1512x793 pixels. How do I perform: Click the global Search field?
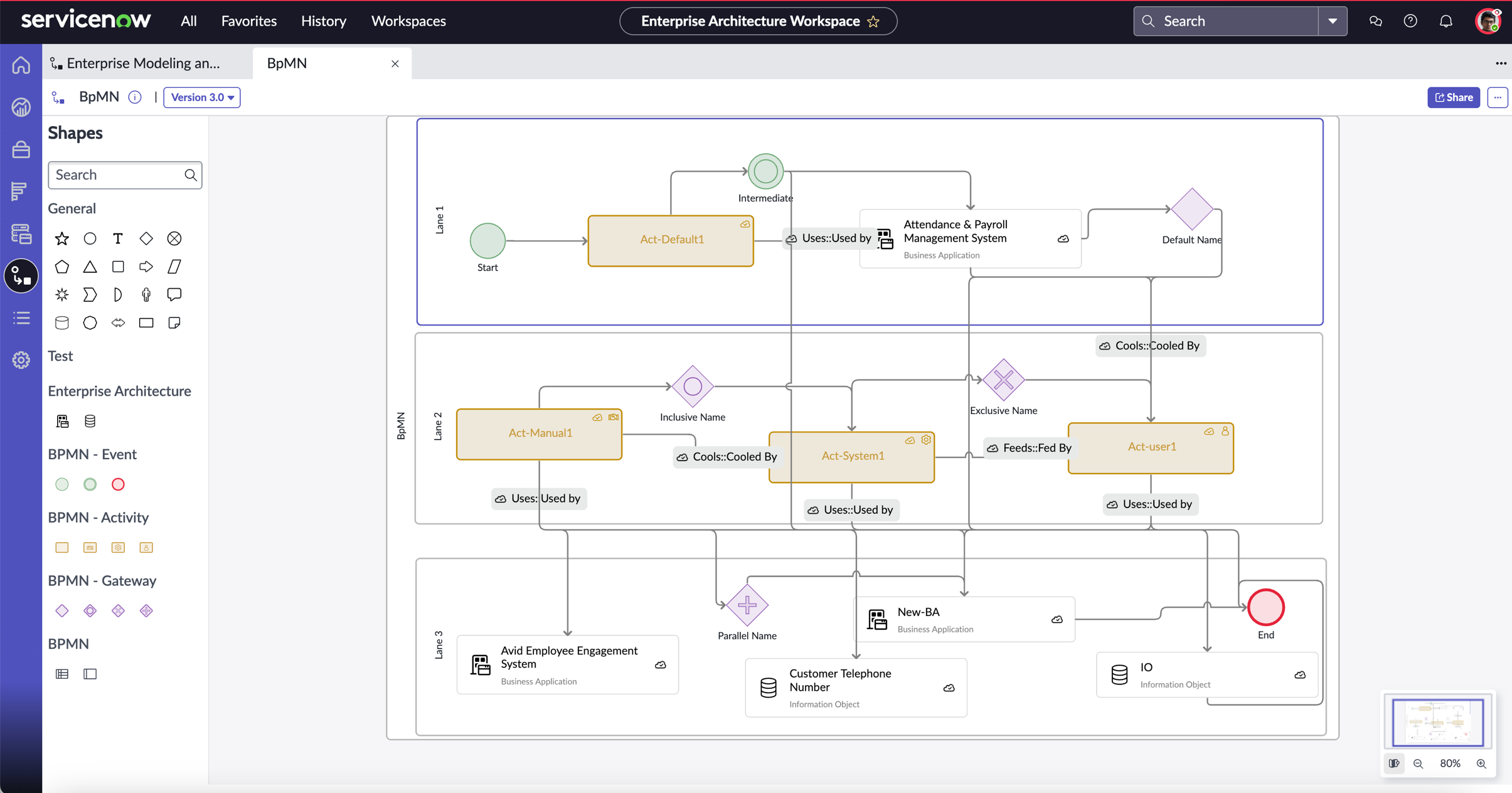(1226, 21)
